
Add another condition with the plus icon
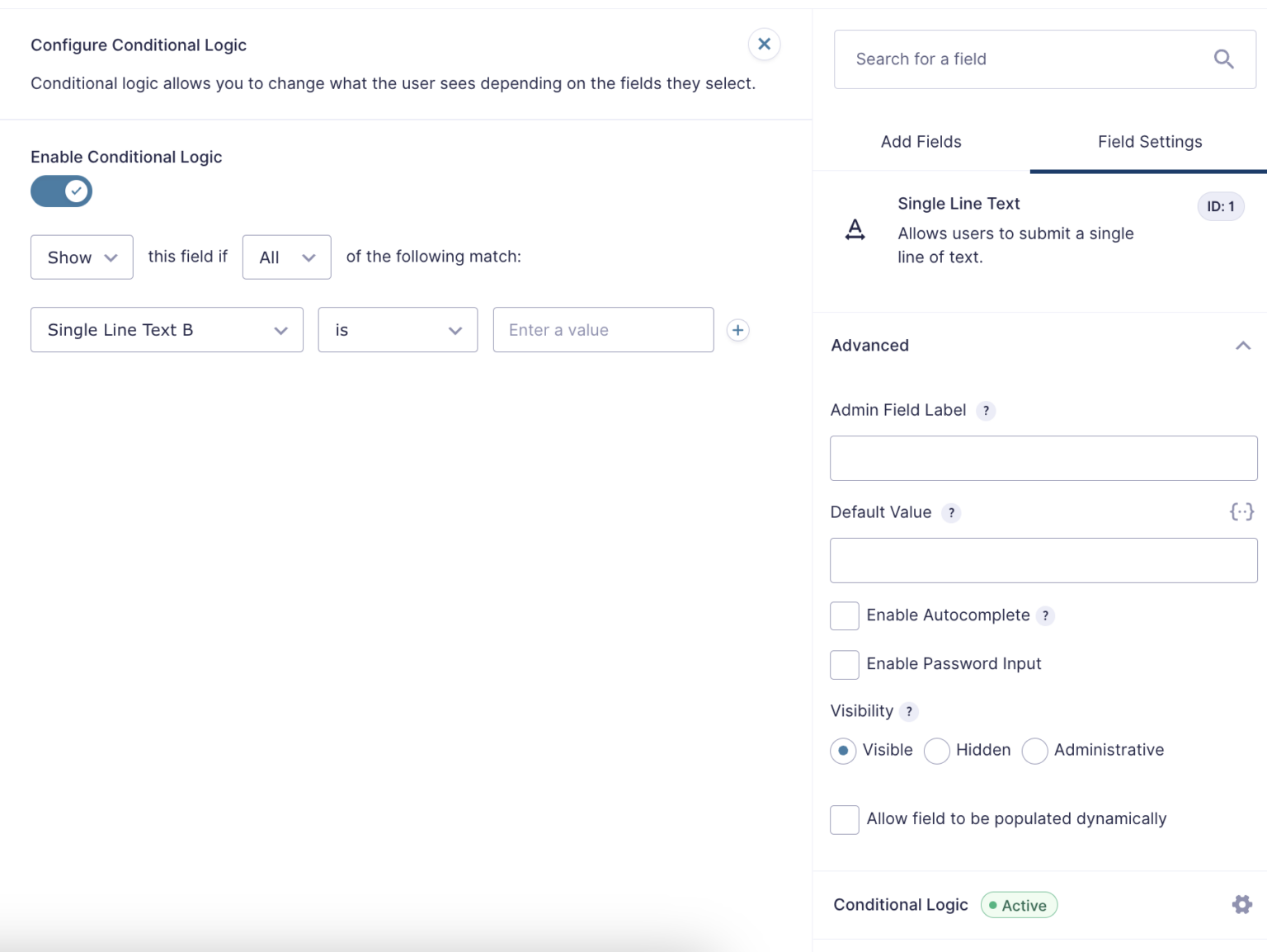pos(737,329)
